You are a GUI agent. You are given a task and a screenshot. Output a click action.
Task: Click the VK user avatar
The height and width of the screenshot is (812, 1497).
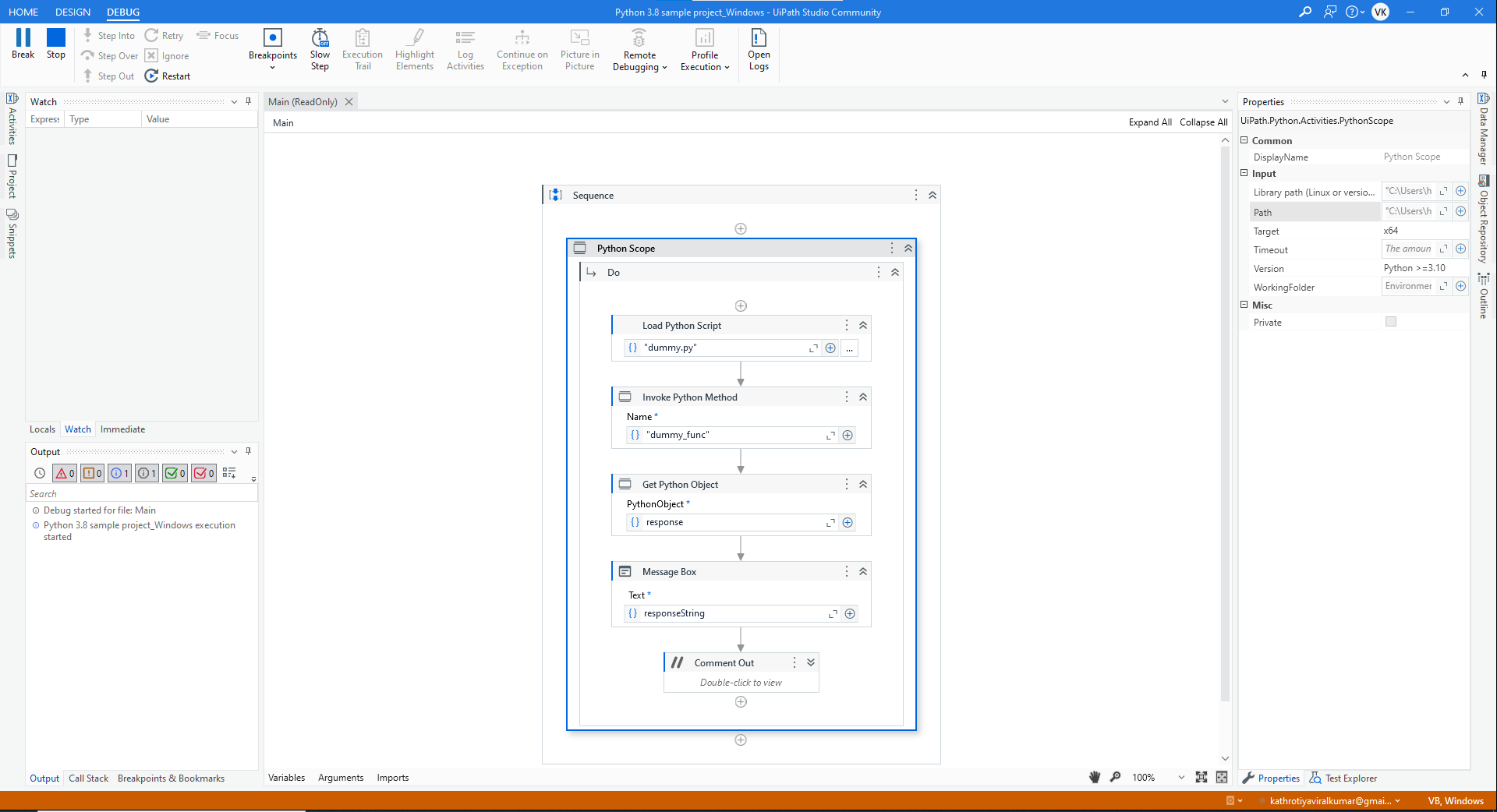tap(1381, 12)
